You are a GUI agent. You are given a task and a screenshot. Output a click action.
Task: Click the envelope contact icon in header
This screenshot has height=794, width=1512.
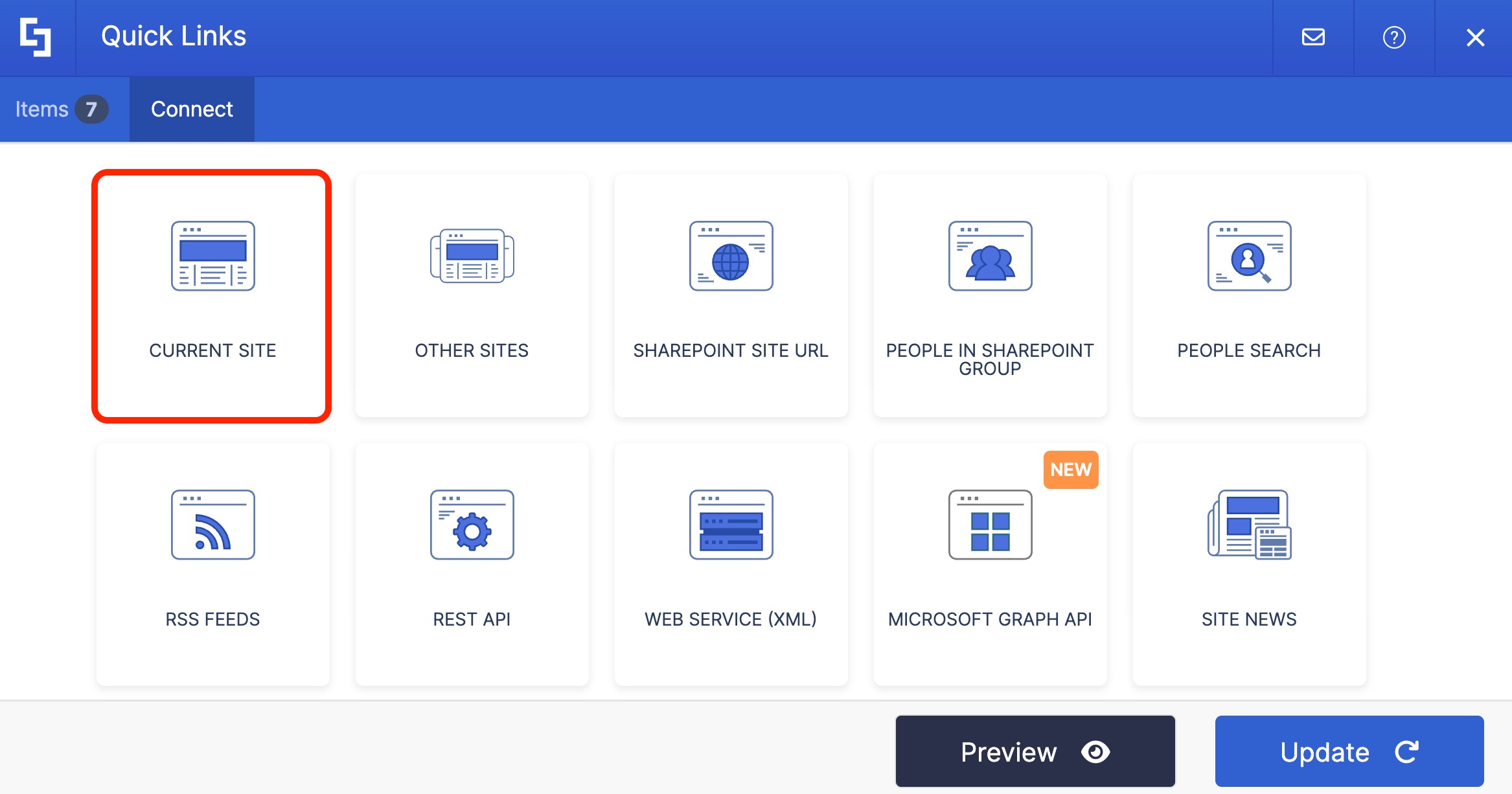click(x=1313, y=37)
